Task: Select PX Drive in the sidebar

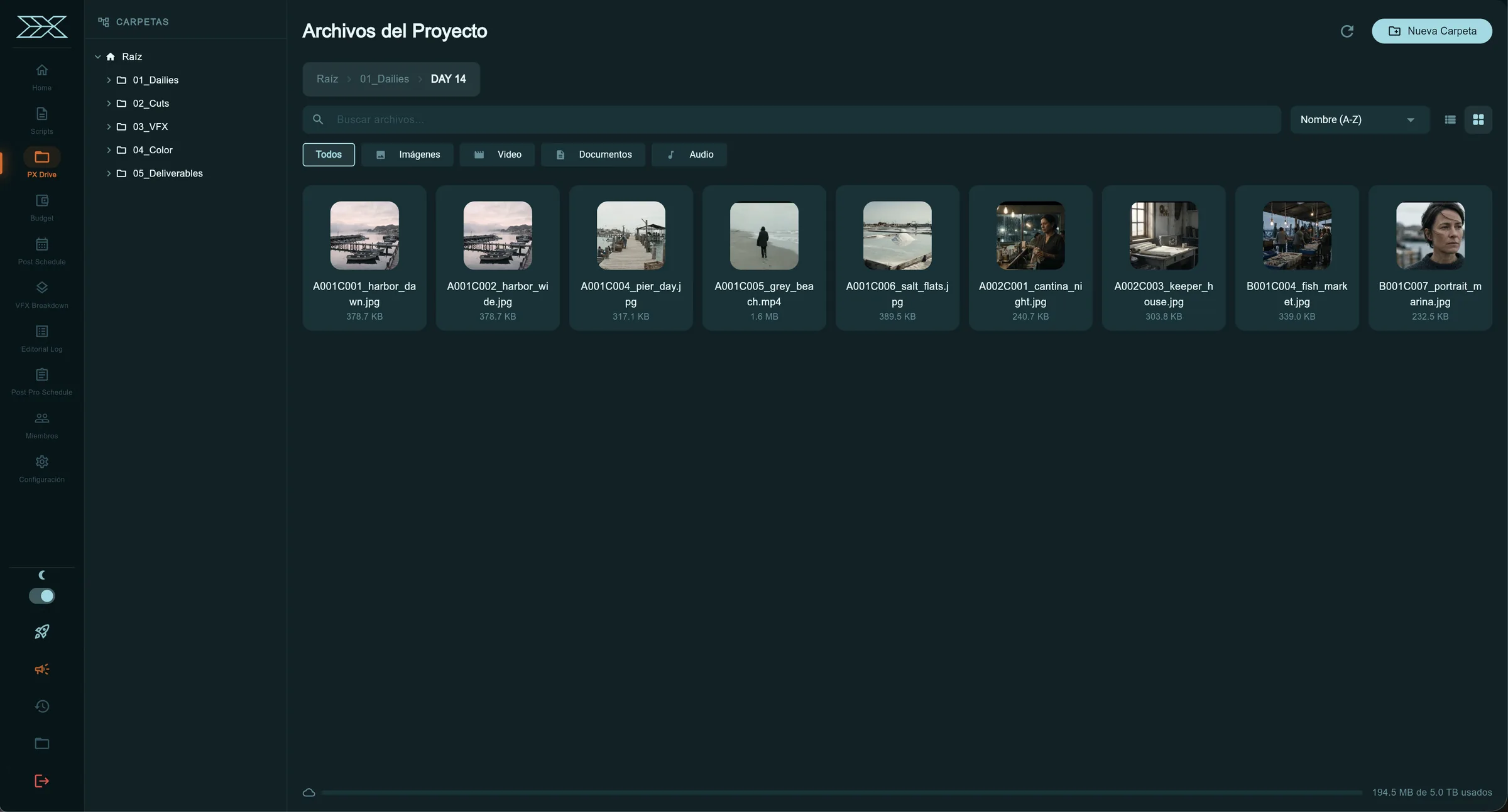Action: (x=41, y=164)
